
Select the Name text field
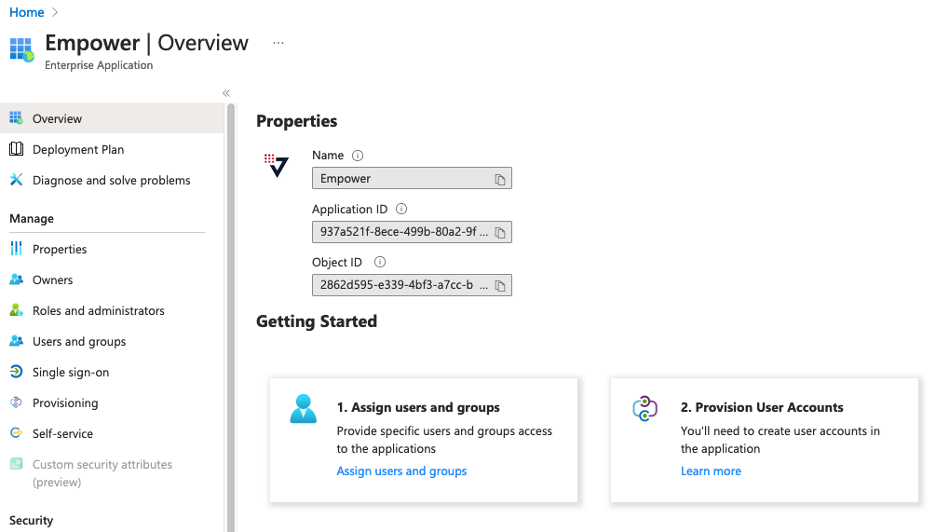pyautogui.click(x=412, y=179)
